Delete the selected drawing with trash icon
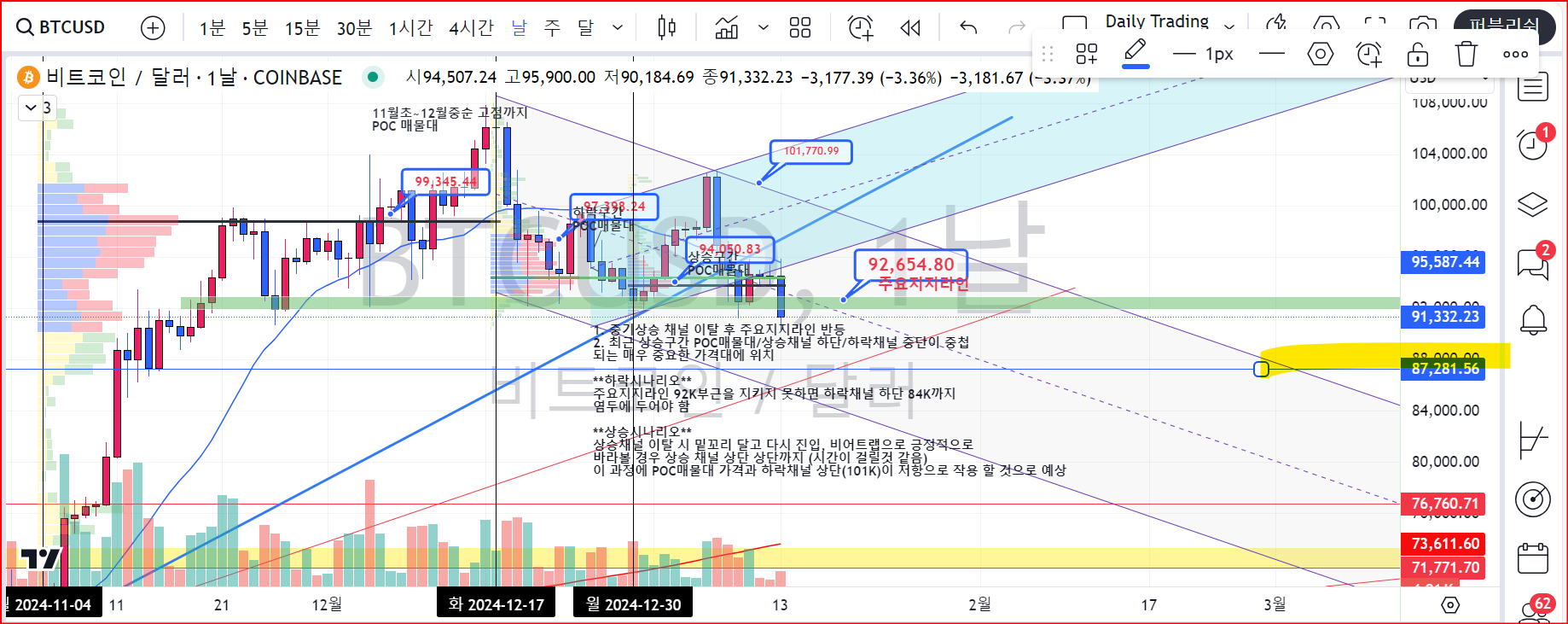The image size is (1568, 624). (1466, 55)
